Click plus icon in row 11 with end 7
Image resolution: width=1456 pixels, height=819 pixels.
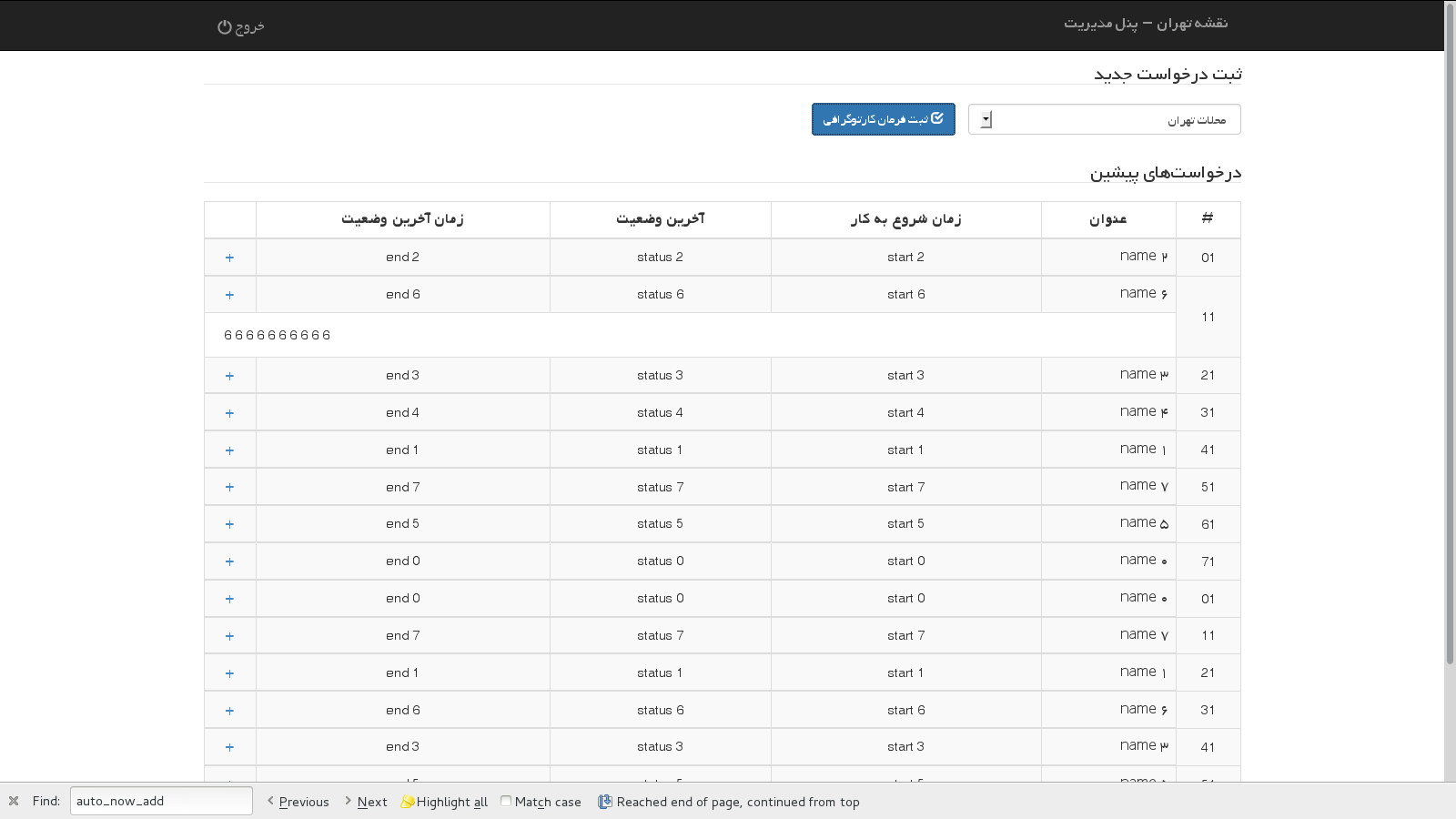229,636
